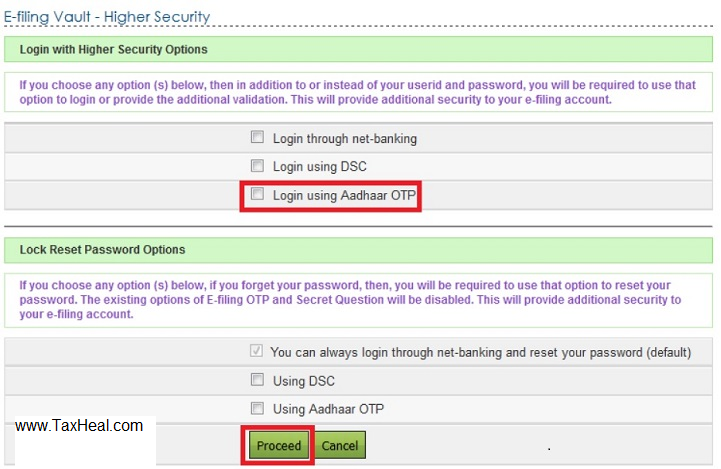Select the 'Login with Higher Security Options' header
The image size is (721, 469).
[114, 49]
